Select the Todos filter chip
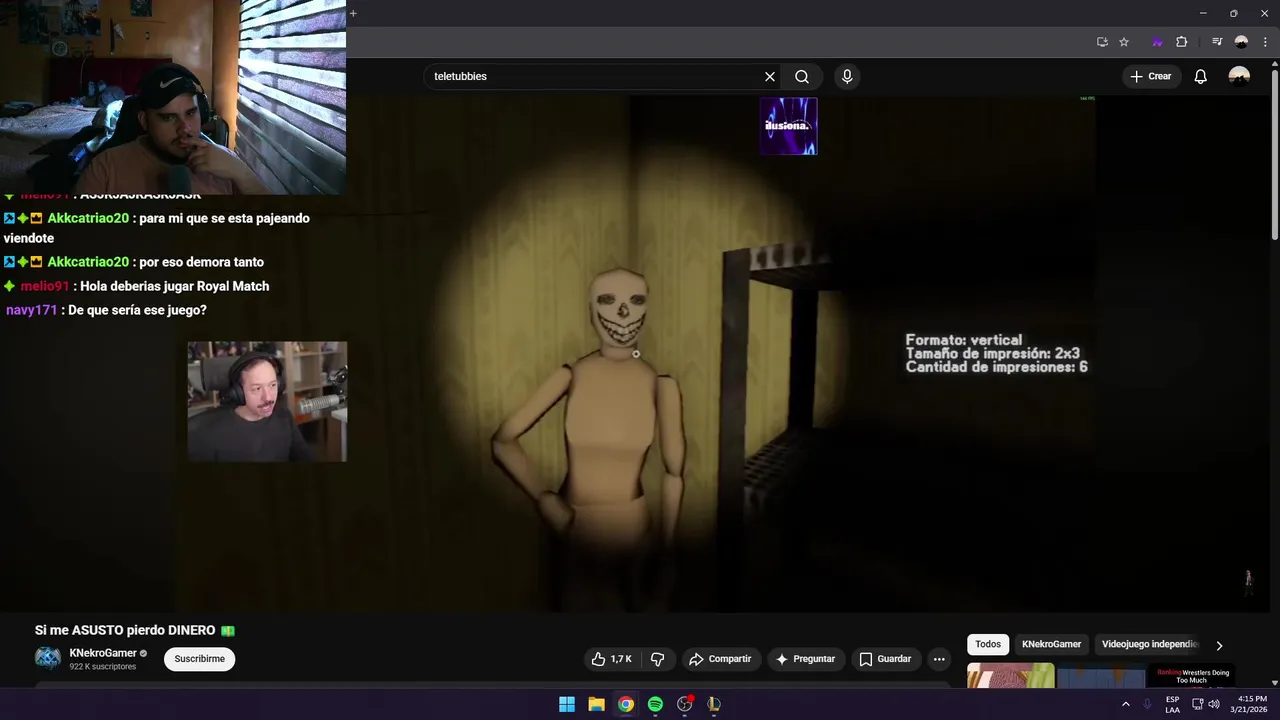The image size is (1280, 720). (x=988, y=645)
